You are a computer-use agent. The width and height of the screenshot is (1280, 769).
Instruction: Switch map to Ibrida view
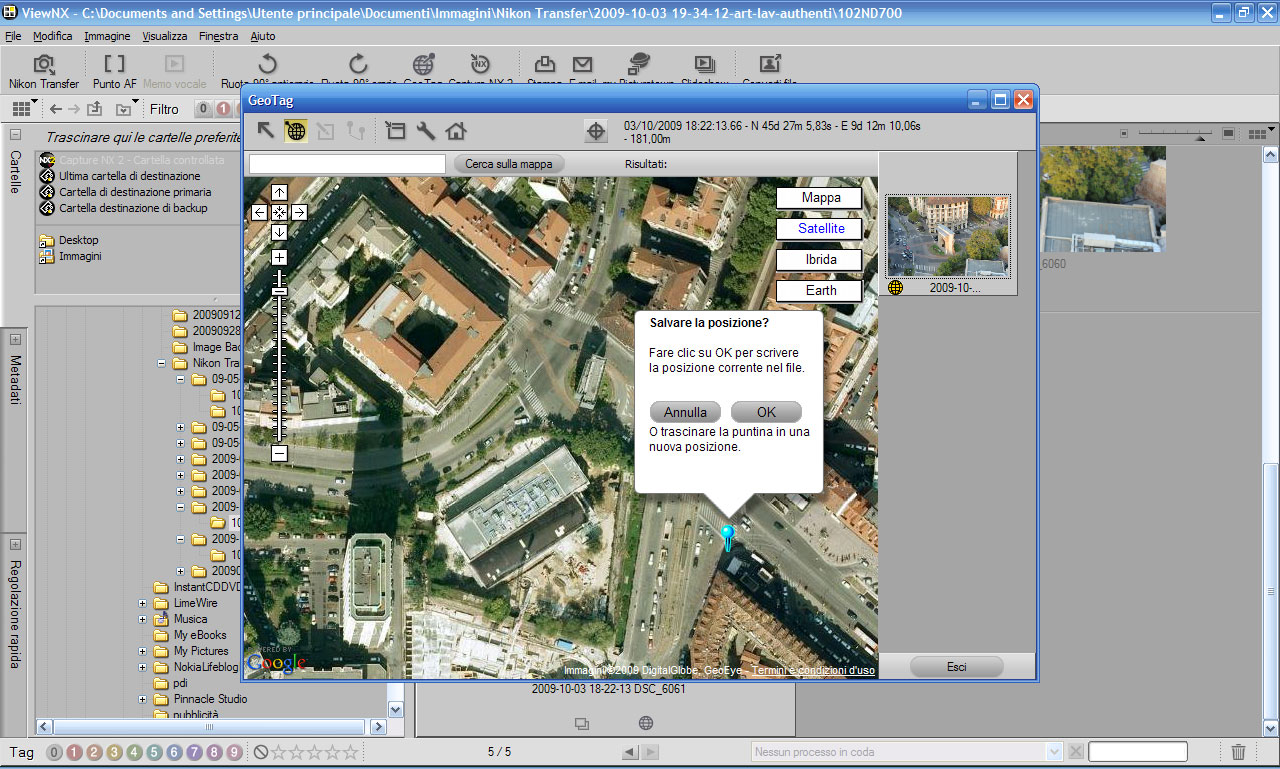820,260
